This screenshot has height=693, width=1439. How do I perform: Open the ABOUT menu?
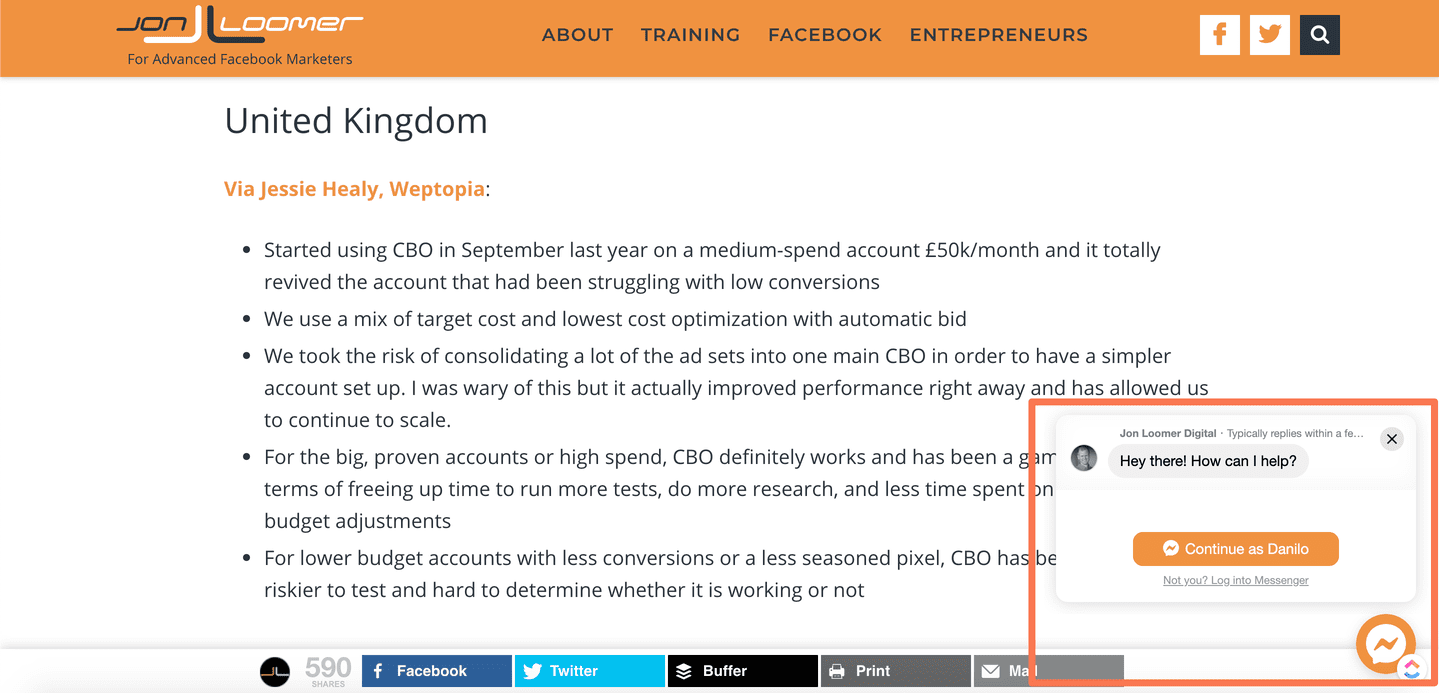click(x=577, y=35)
